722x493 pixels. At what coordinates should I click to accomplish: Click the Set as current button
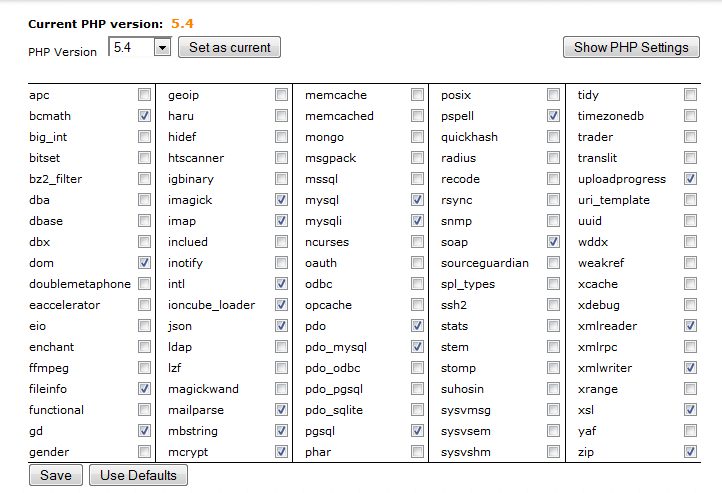coord(230,47)
